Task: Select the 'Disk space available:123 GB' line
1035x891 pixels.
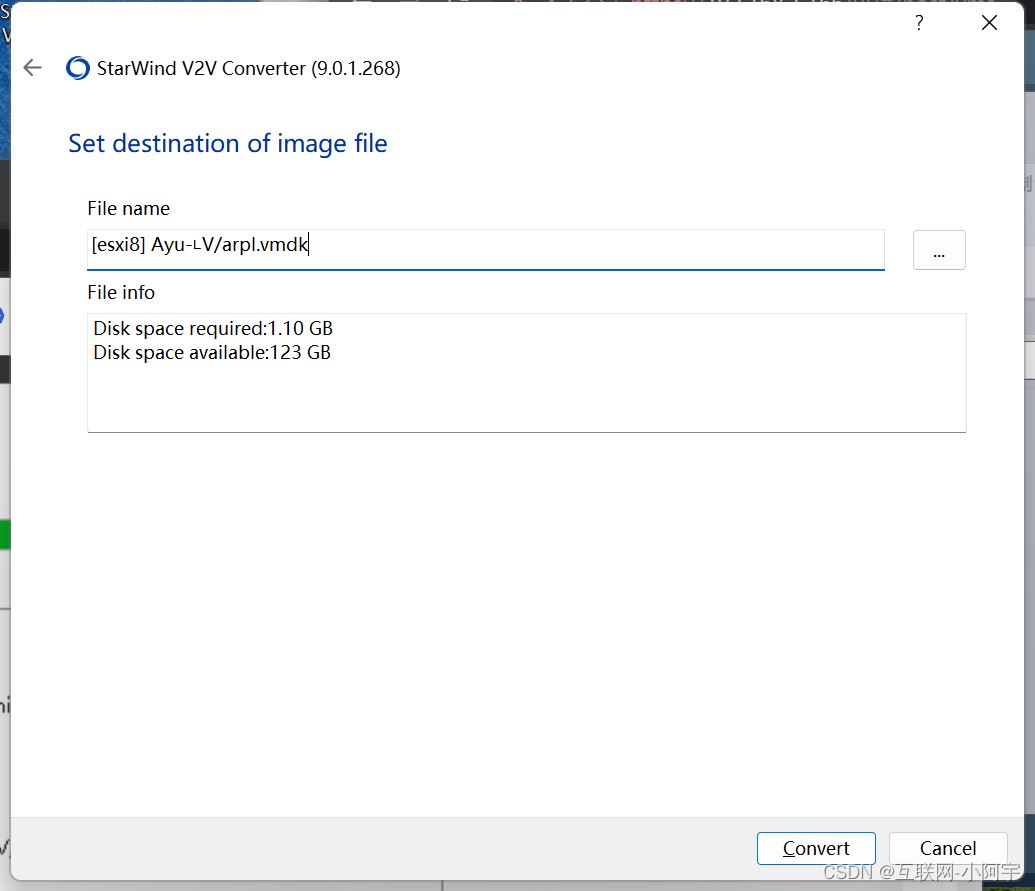Action: (x=212, y=352)
